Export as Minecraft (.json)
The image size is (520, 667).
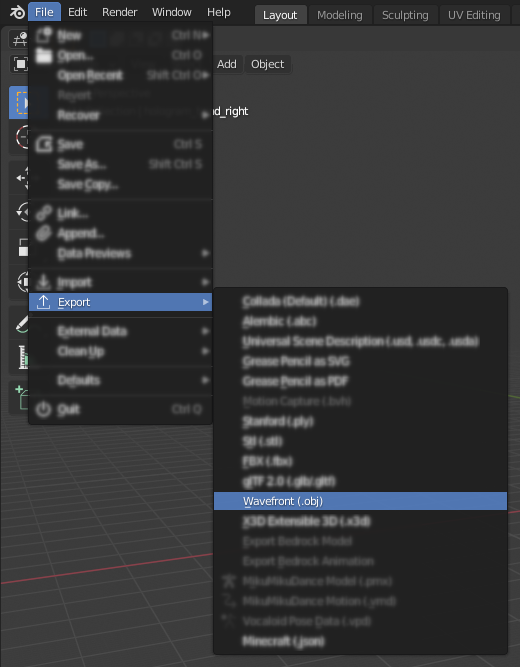tap(360, 641)
